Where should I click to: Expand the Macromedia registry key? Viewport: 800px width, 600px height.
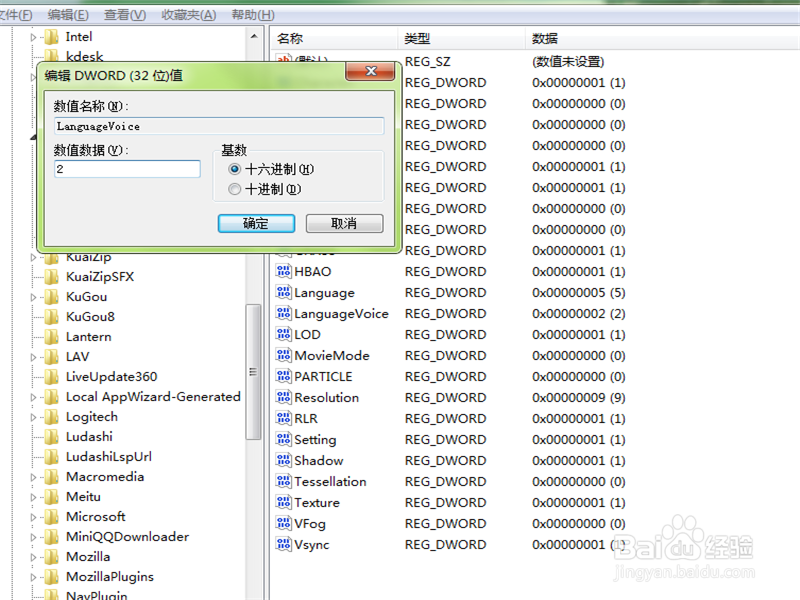pos(32,476)
